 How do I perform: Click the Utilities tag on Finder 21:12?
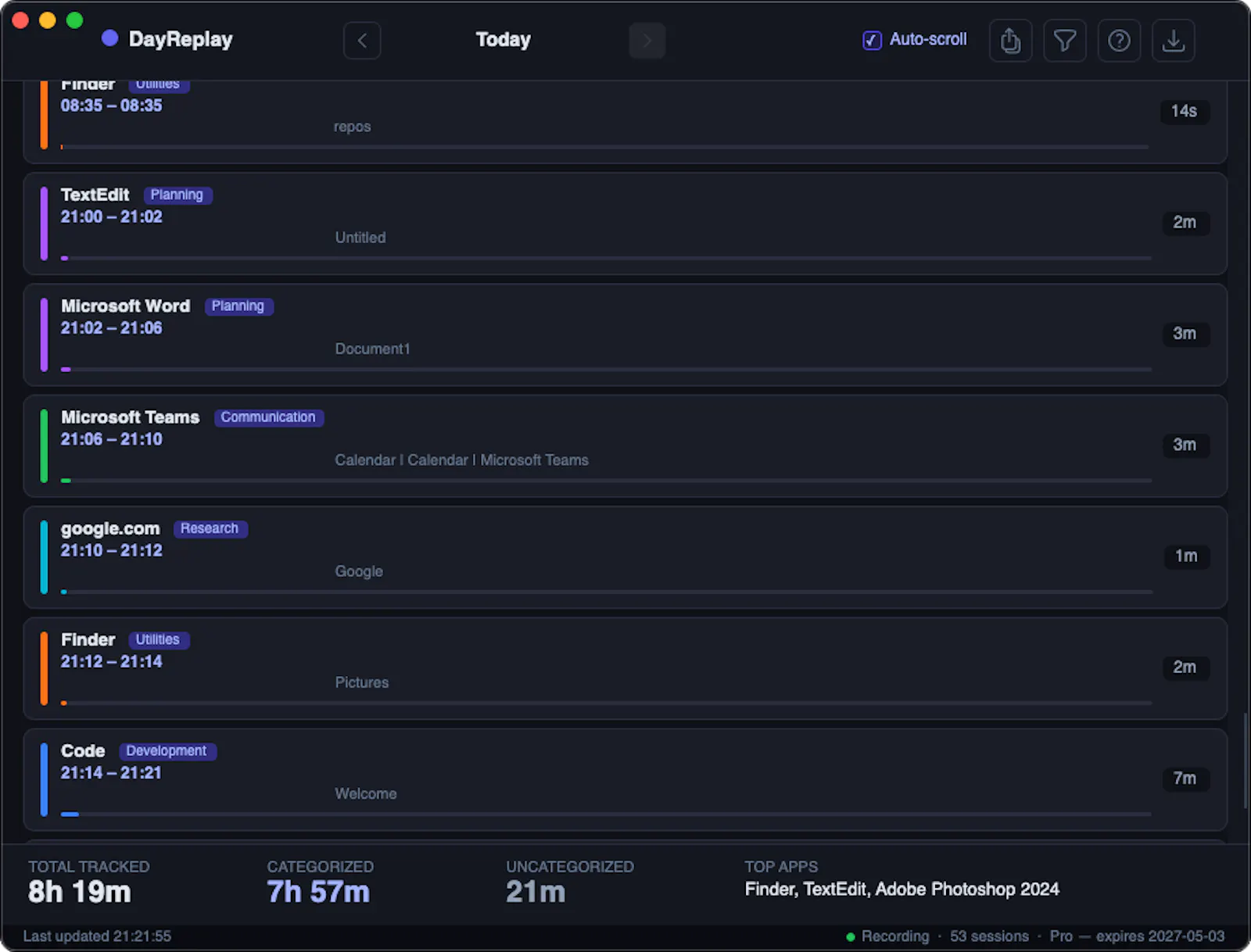[158, 639]
